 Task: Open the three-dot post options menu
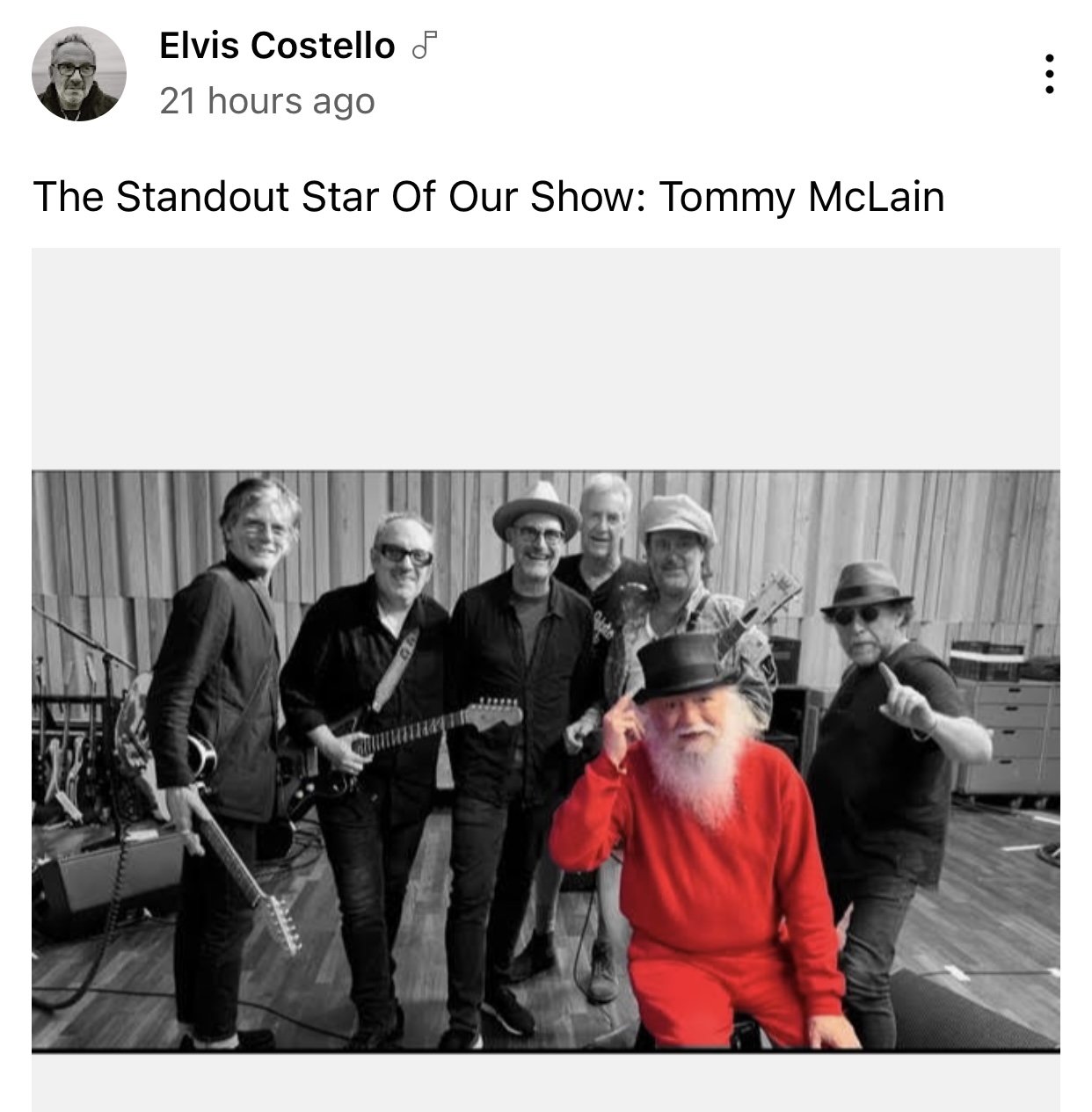tap(1048, 75)
